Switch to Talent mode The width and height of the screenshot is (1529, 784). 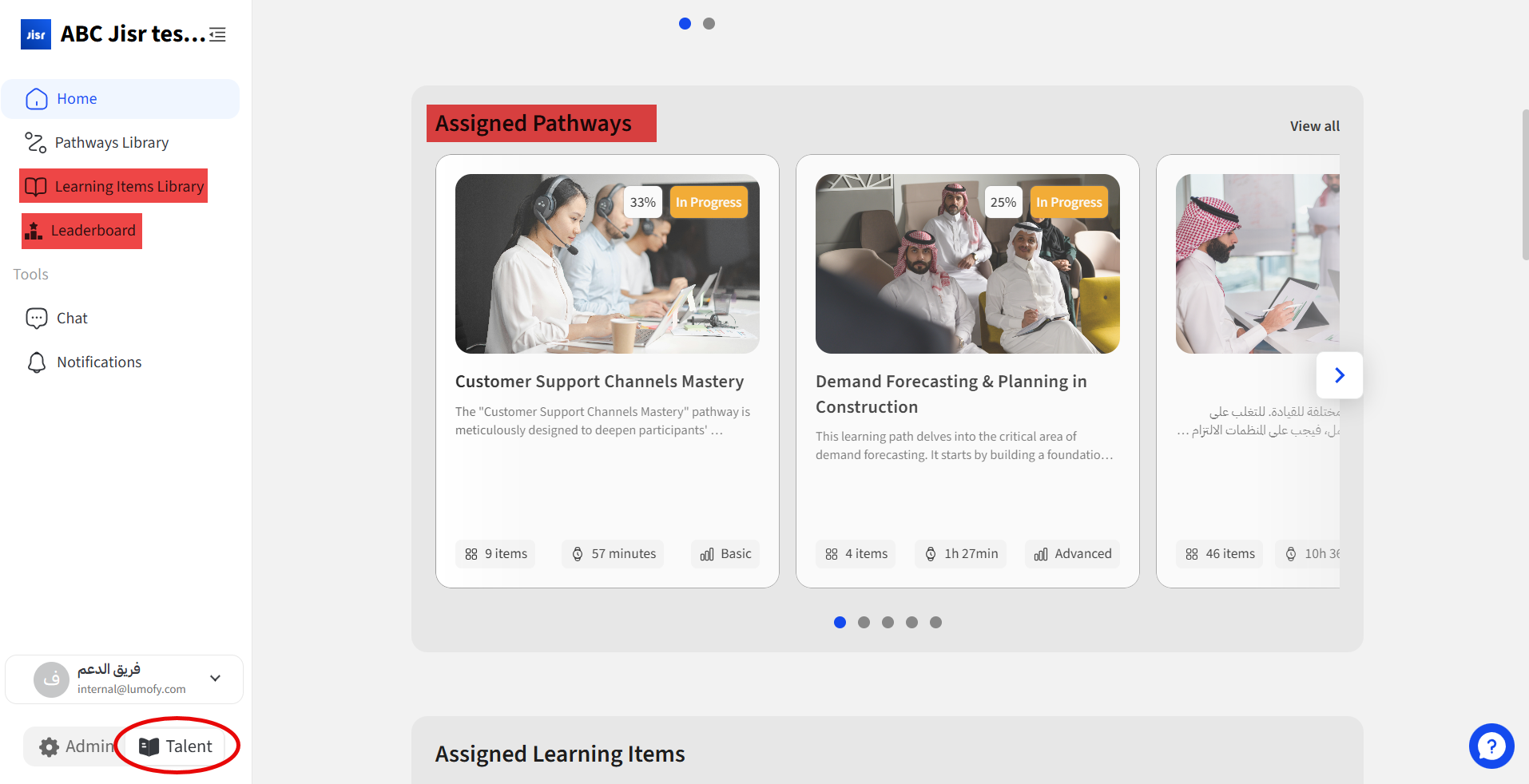176,746
